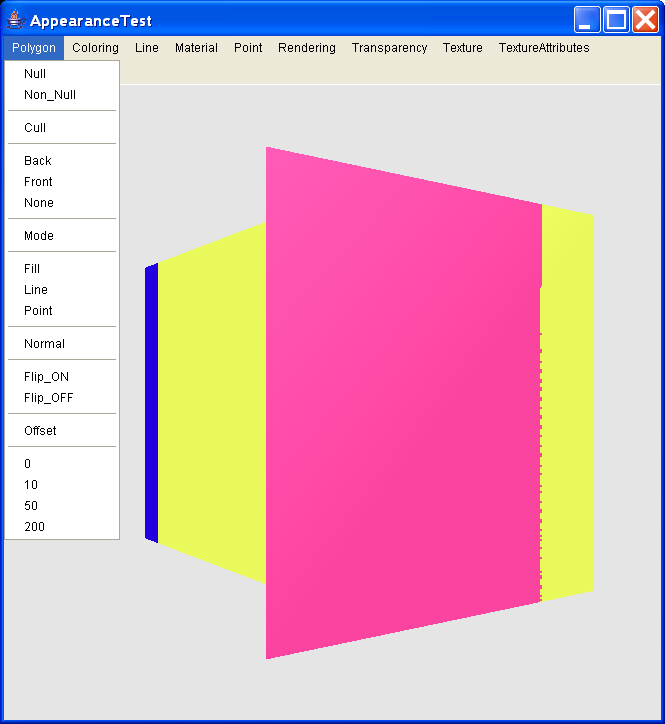Set offset to 200

(x=62, y=527)
